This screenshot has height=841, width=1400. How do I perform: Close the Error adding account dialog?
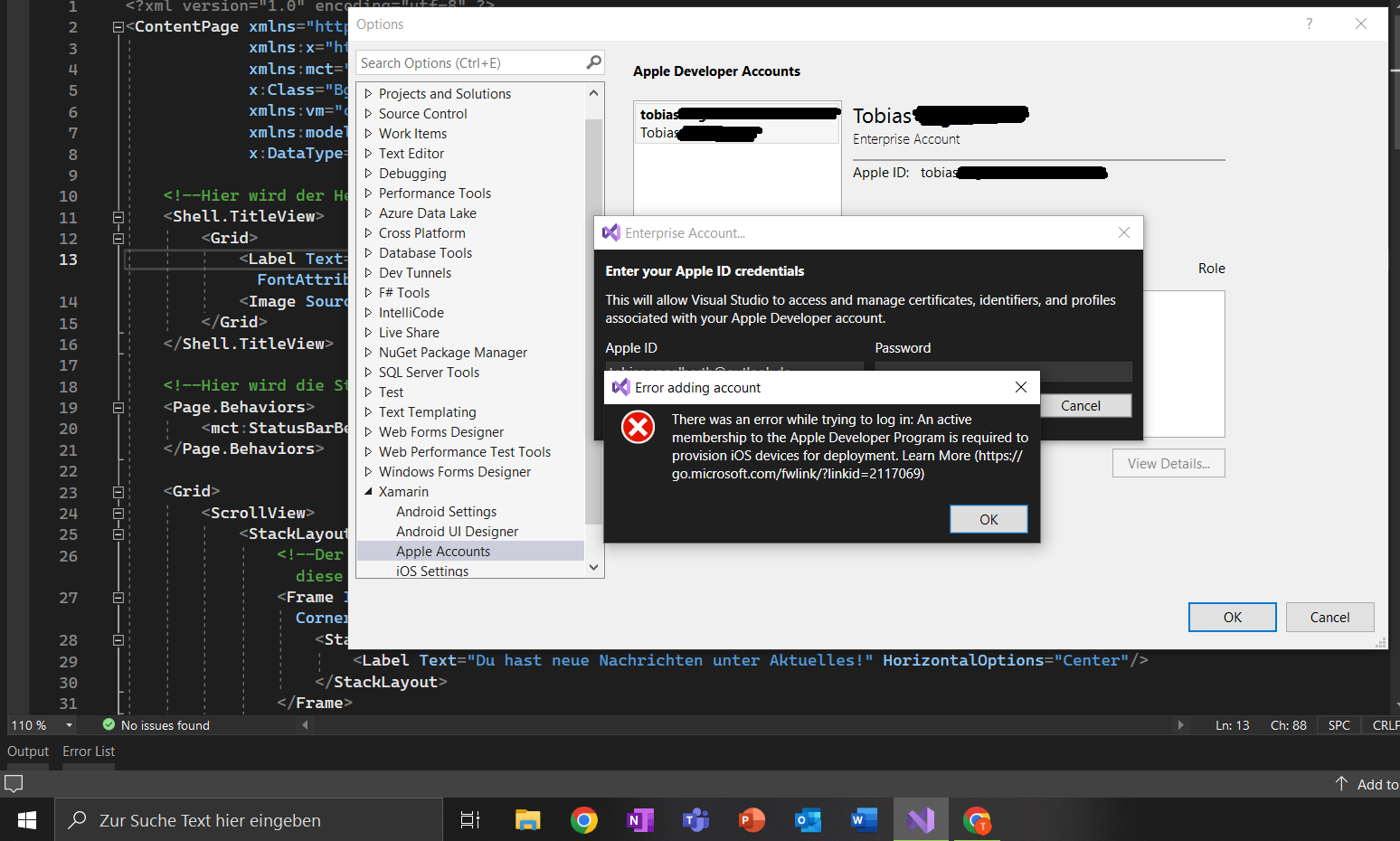pos(1020,387)
